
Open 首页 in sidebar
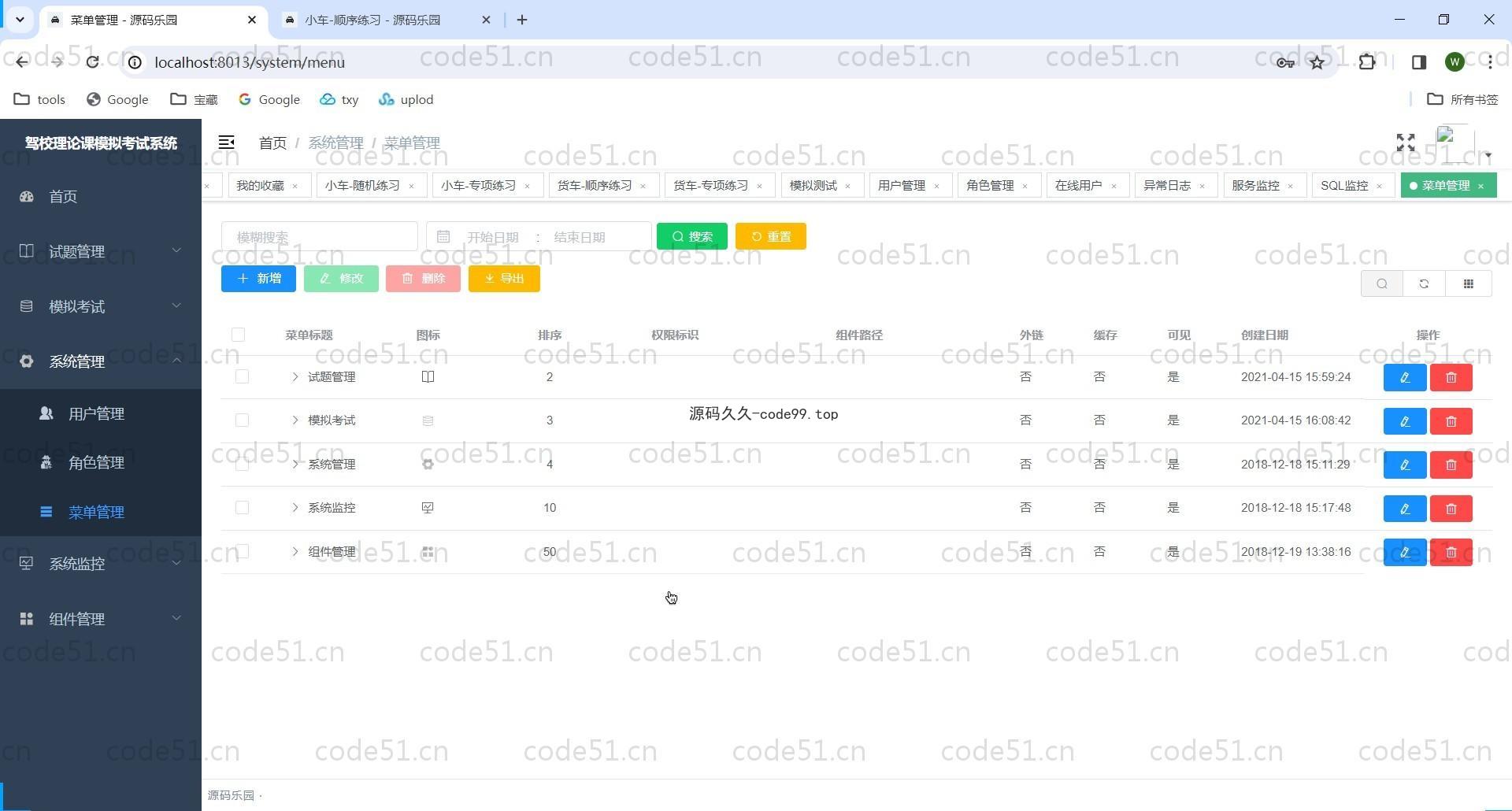[101, 196]
